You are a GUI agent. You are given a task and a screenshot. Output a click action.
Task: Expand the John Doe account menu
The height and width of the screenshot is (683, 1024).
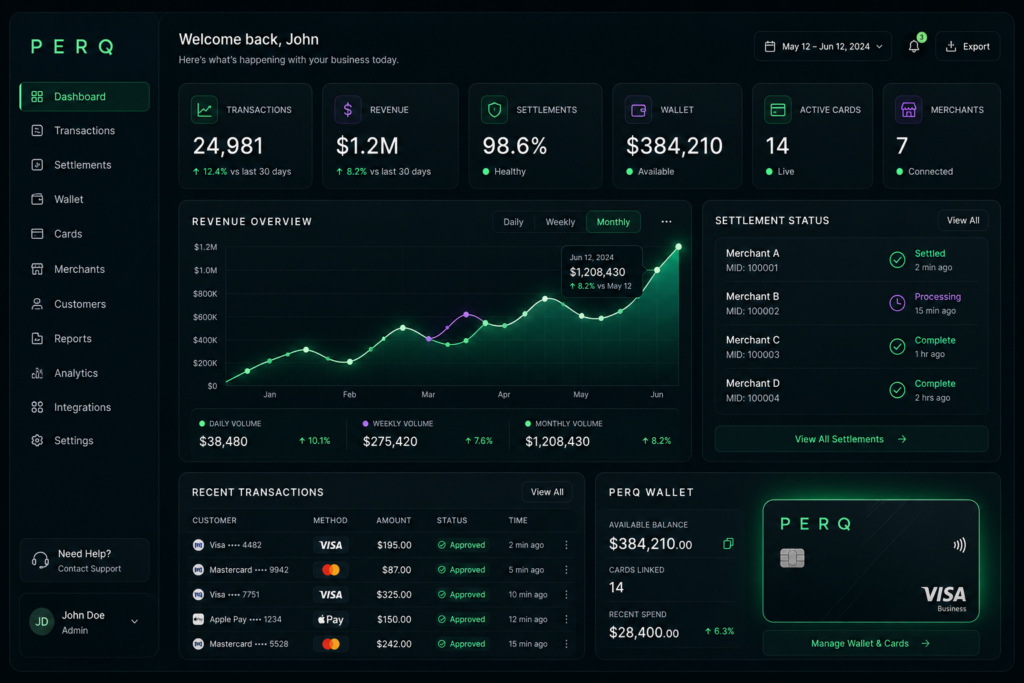point(135,622)
